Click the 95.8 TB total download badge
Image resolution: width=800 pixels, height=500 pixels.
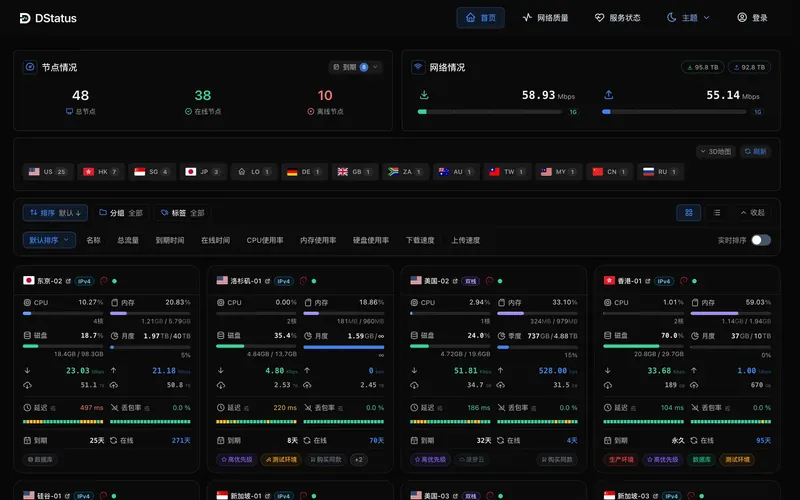[x=703, y=67]
